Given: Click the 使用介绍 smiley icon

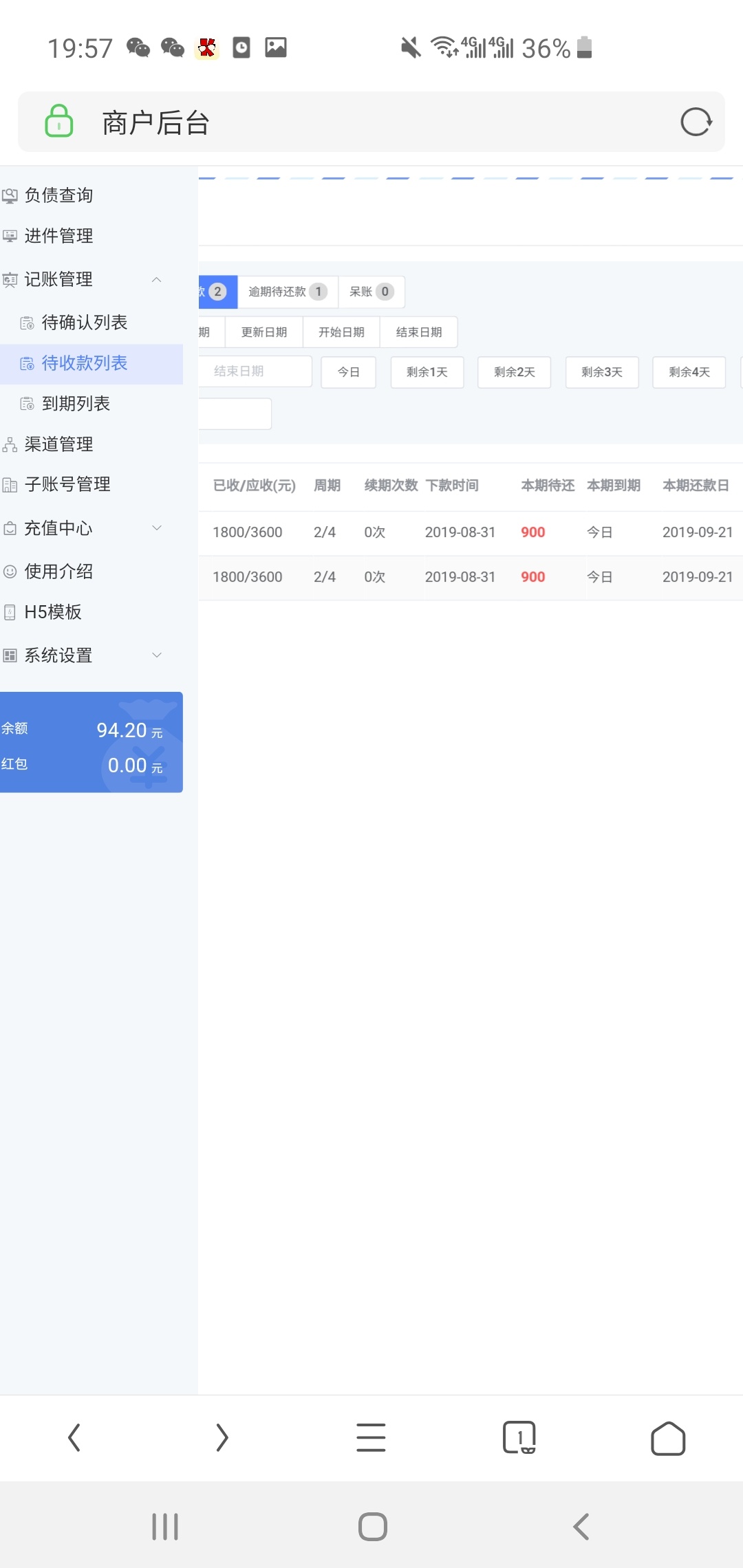Looking at the screenshot, I should click(10, 571).
